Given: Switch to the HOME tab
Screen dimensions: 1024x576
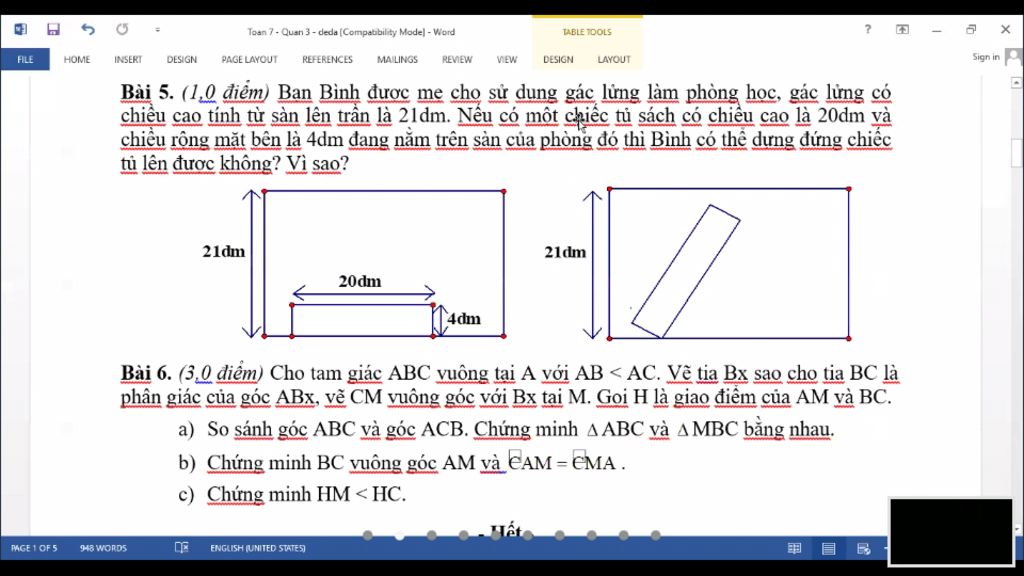Looking at the screenshot, I should [x=76, y=59].
